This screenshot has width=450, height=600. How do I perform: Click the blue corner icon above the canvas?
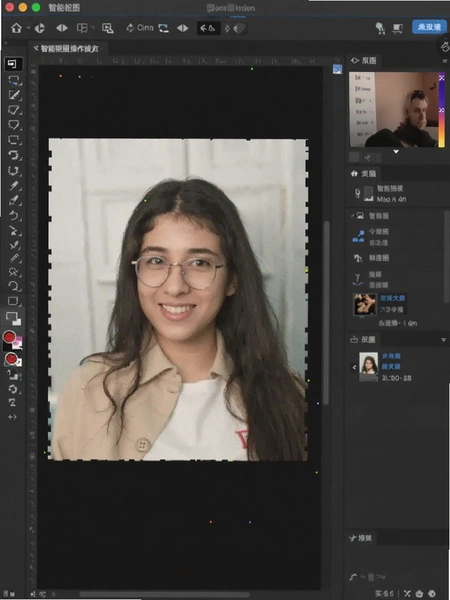(337, 69)
